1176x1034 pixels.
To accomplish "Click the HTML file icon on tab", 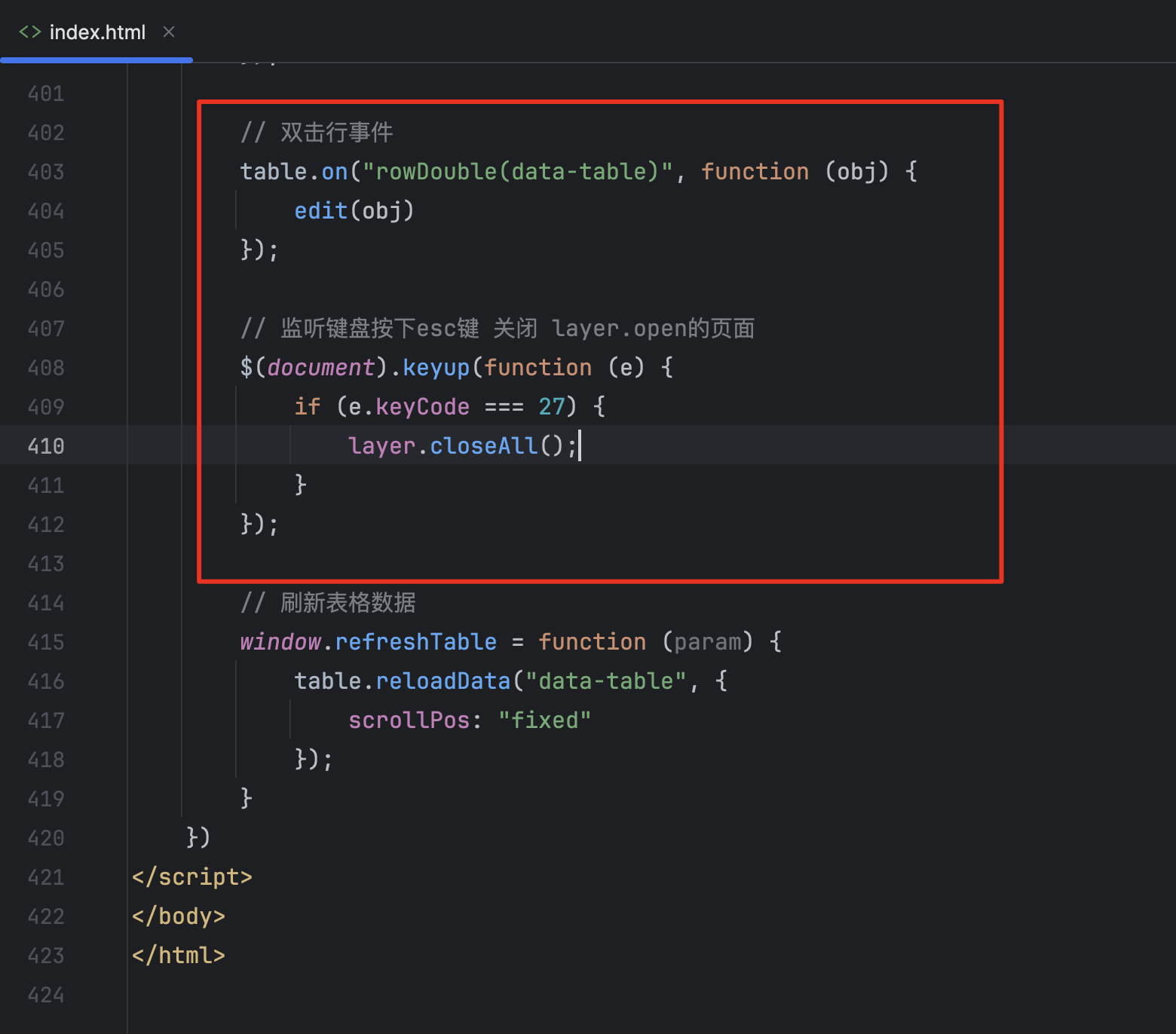I will coord(30,32).
